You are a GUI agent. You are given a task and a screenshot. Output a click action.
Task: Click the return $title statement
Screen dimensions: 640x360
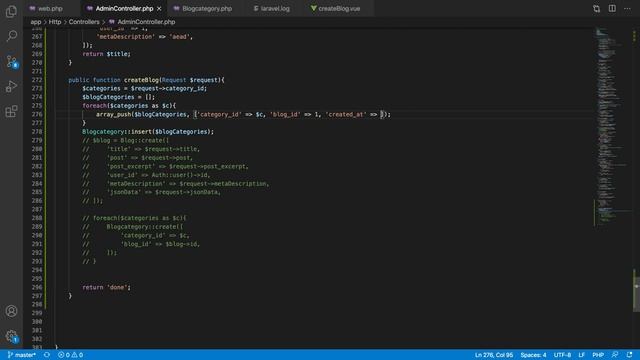pos(107,54)
